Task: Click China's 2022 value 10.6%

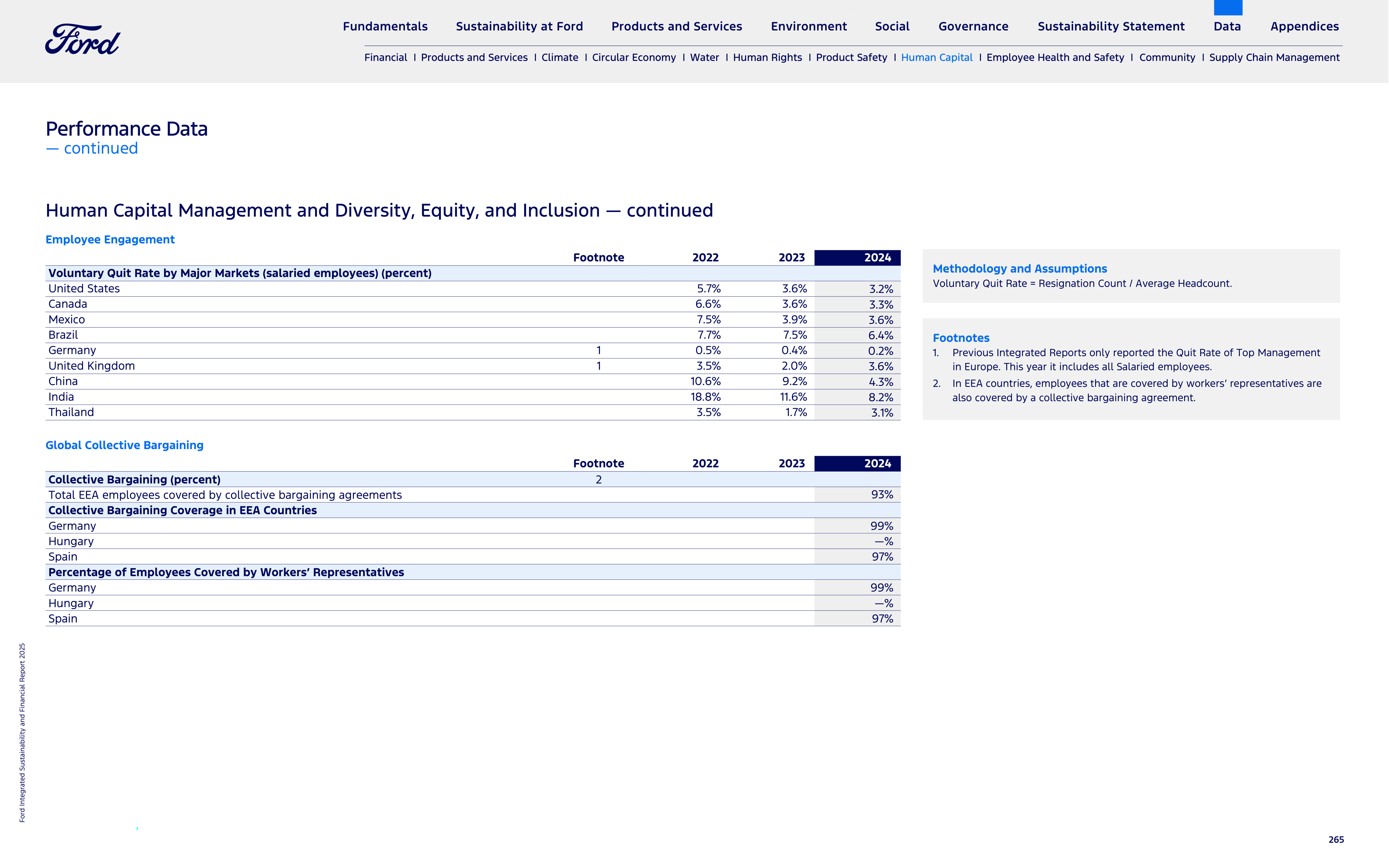Action: [705, 381]
